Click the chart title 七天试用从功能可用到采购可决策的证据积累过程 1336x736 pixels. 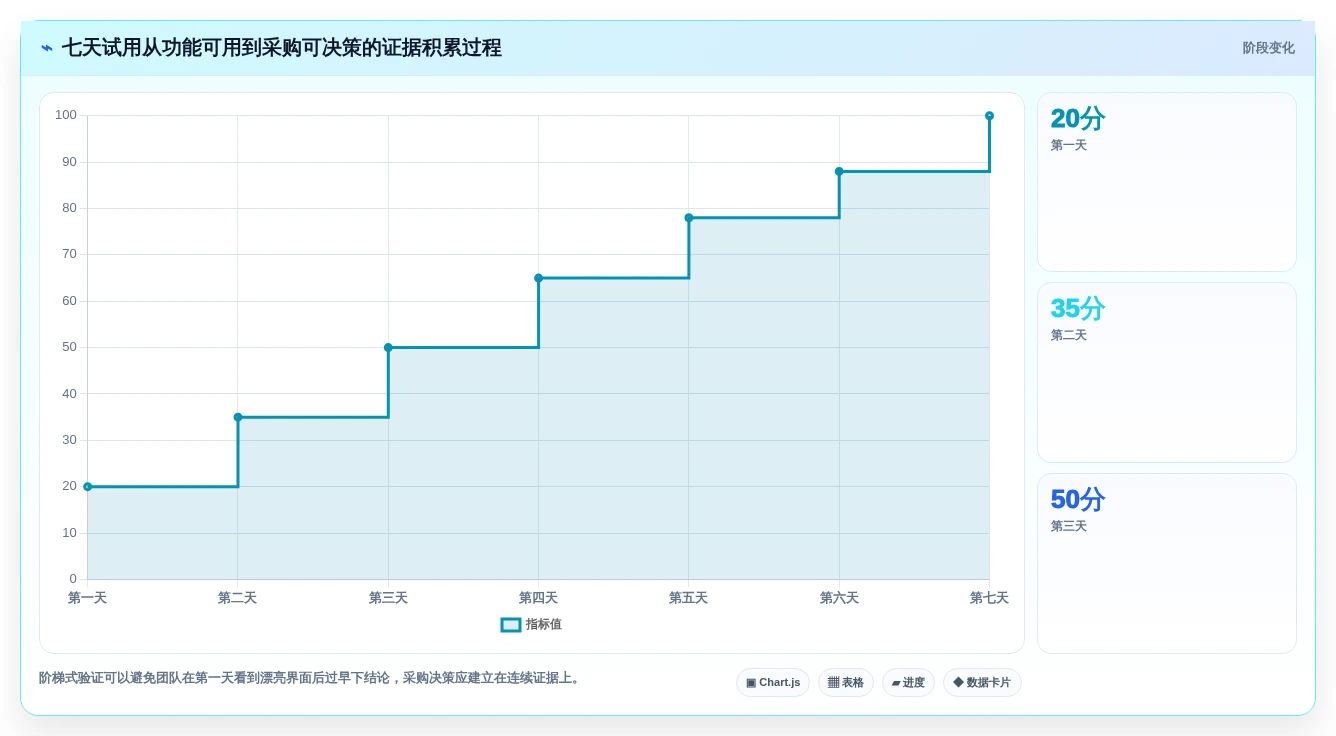coord(282,48)
